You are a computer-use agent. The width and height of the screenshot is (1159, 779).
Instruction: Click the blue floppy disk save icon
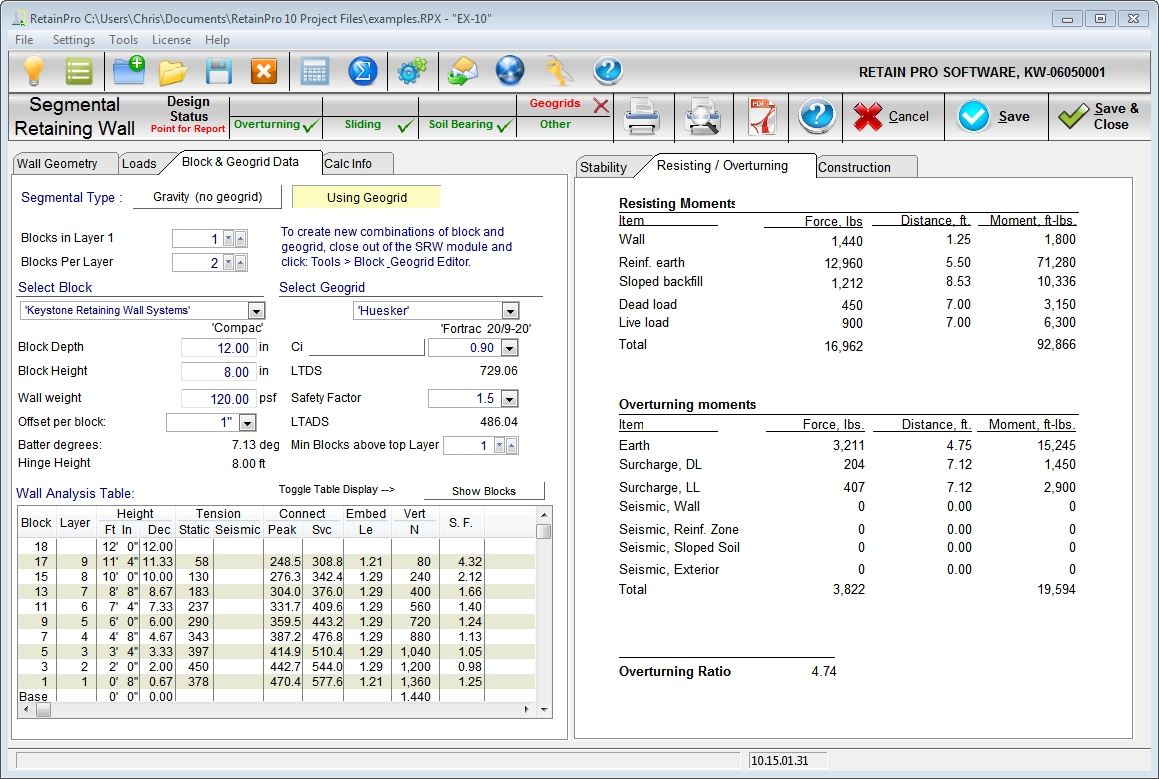click(219, 71)
